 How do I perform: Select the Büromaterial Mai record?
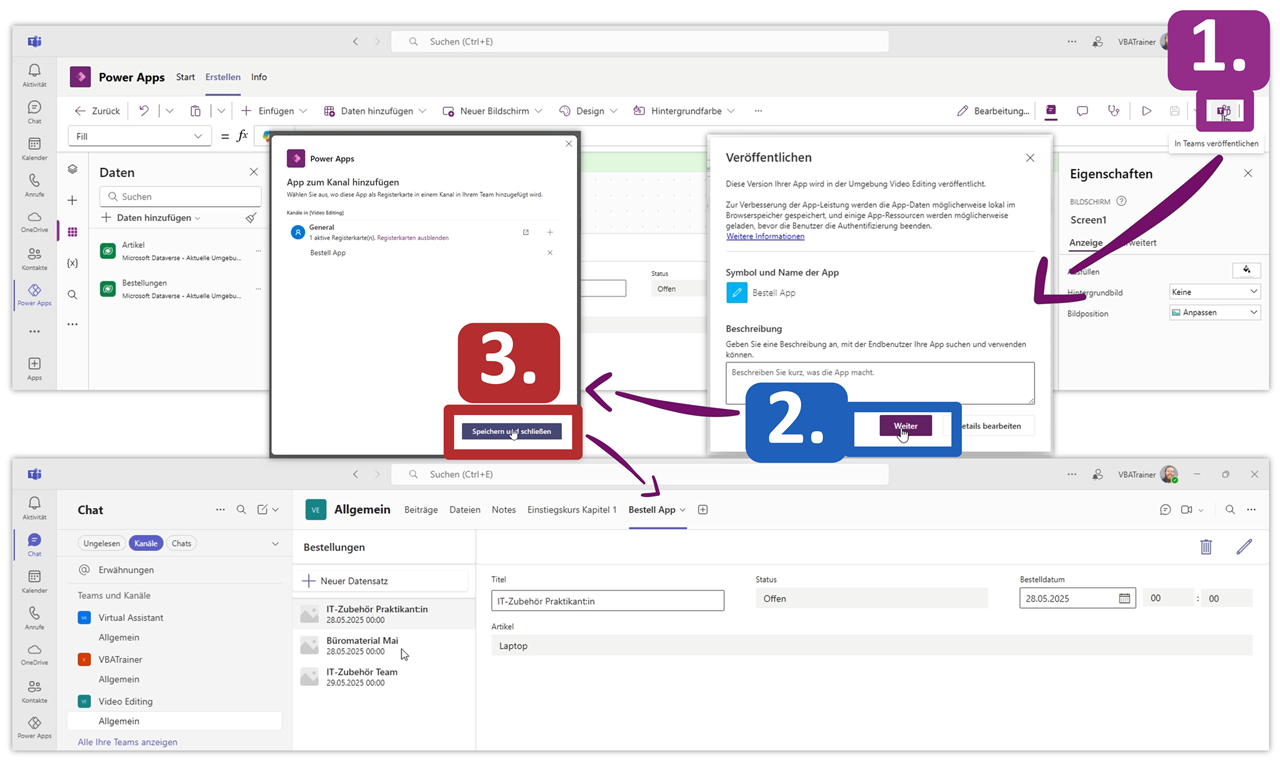pos(384,646)
